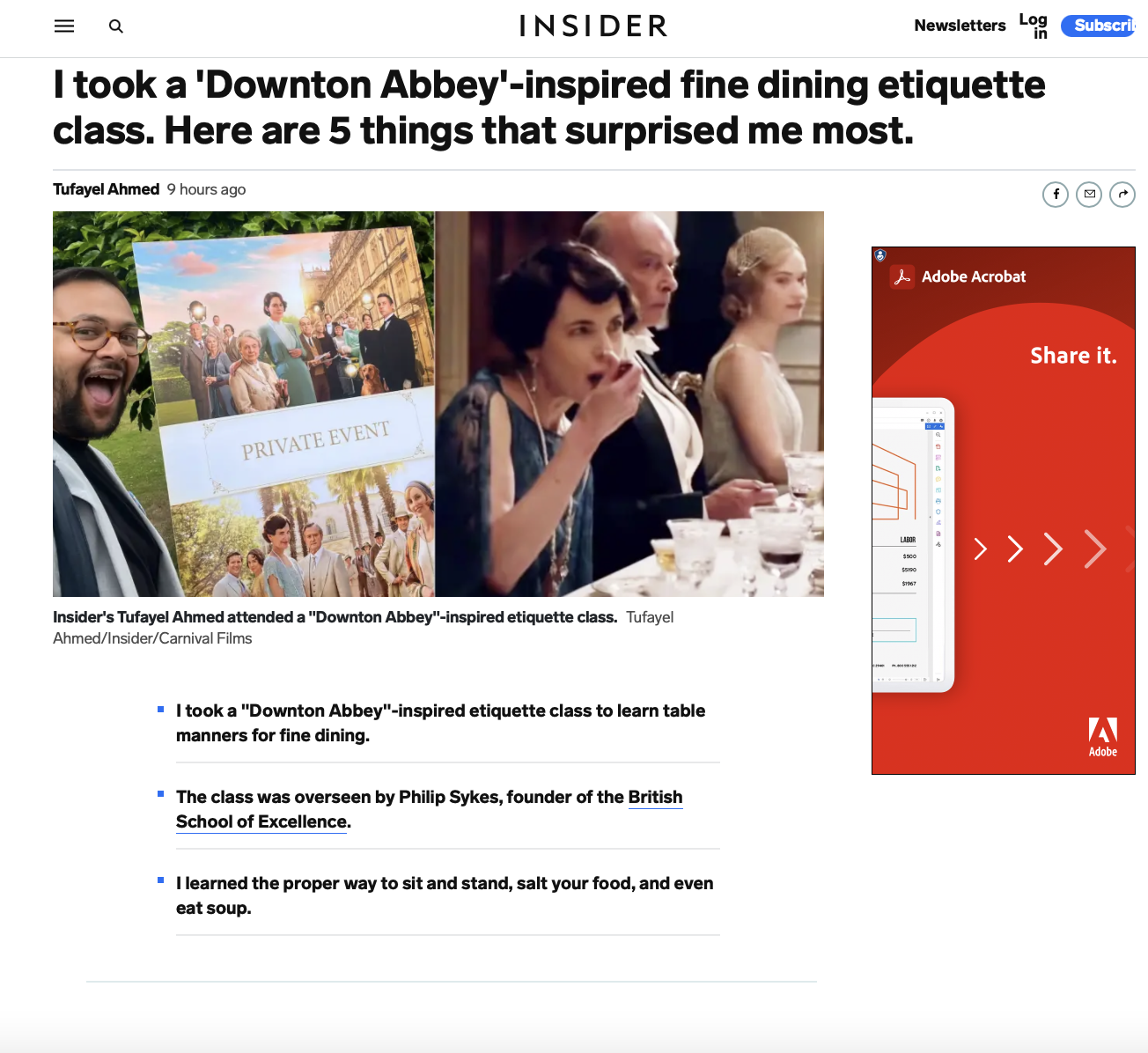The height and width of the screenshot is (1053, 1148).
Task: Click 'Share it.' text in the ad
Action: pyautogui.click(x=1073, y=356)
